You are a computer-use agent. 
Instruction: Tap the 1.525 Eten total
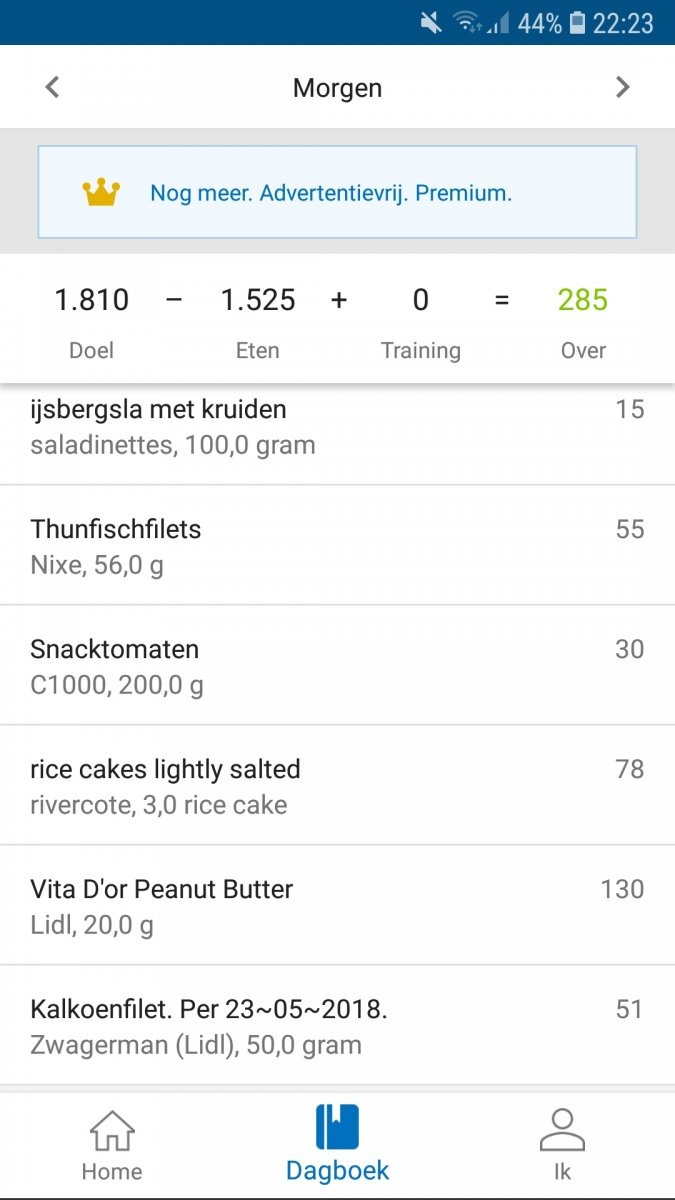257,300
